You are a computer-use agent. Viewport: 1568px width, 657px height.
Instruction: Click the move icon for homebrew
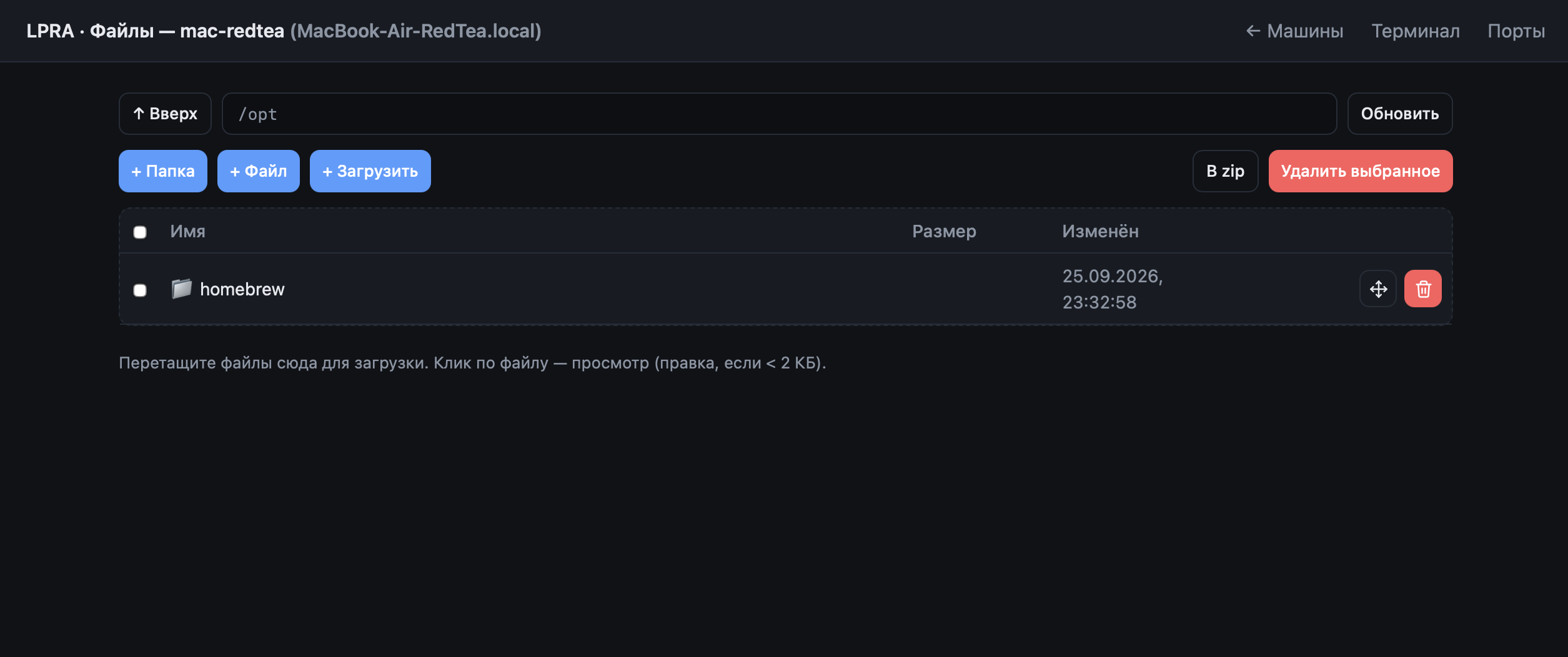point(1378,289)
